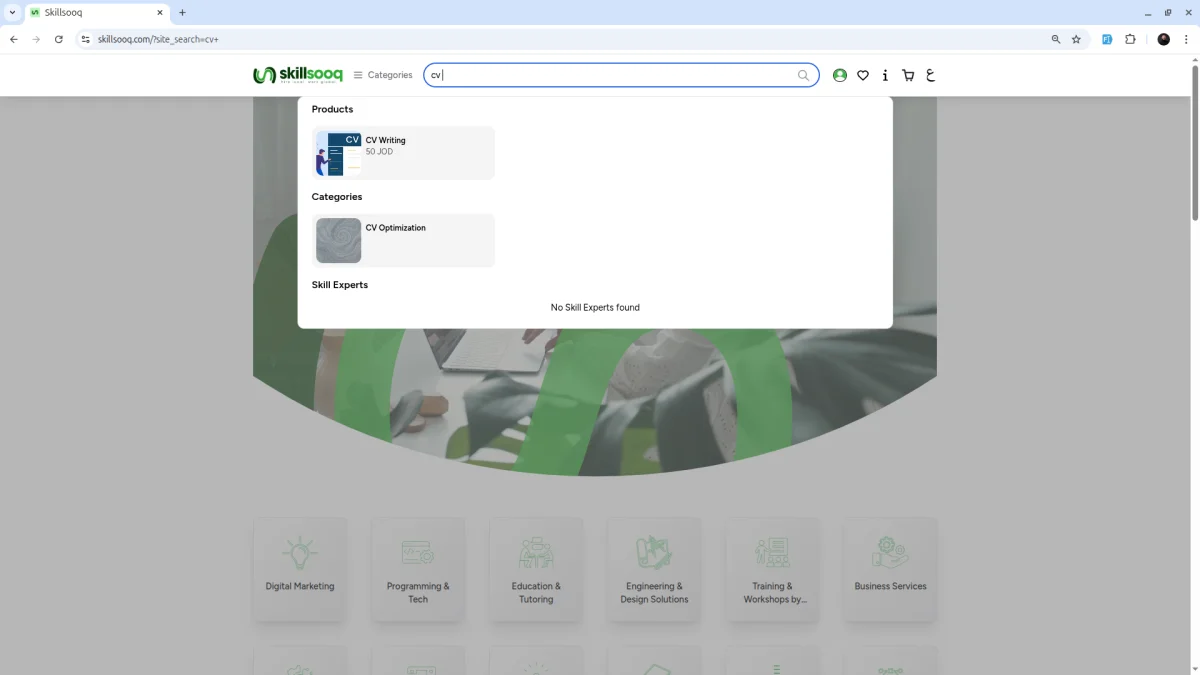Open the browser extensions puzzle icon
1200x675 pixels.
[x=1130, y=39]
